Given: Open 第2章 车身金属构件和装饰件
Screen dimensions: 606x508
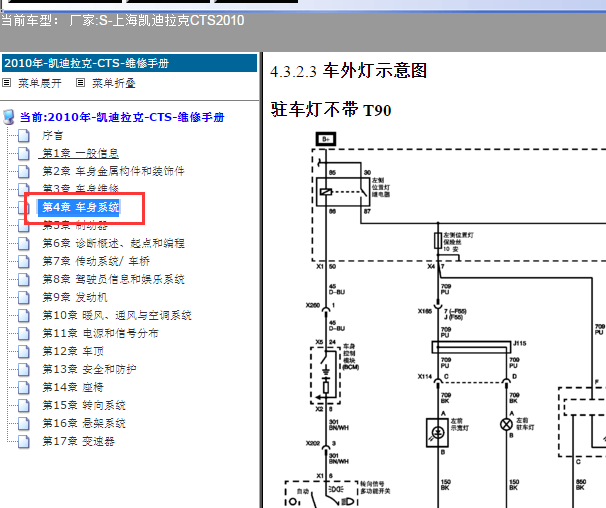Looking at the screenshot, I should [113, 171].
